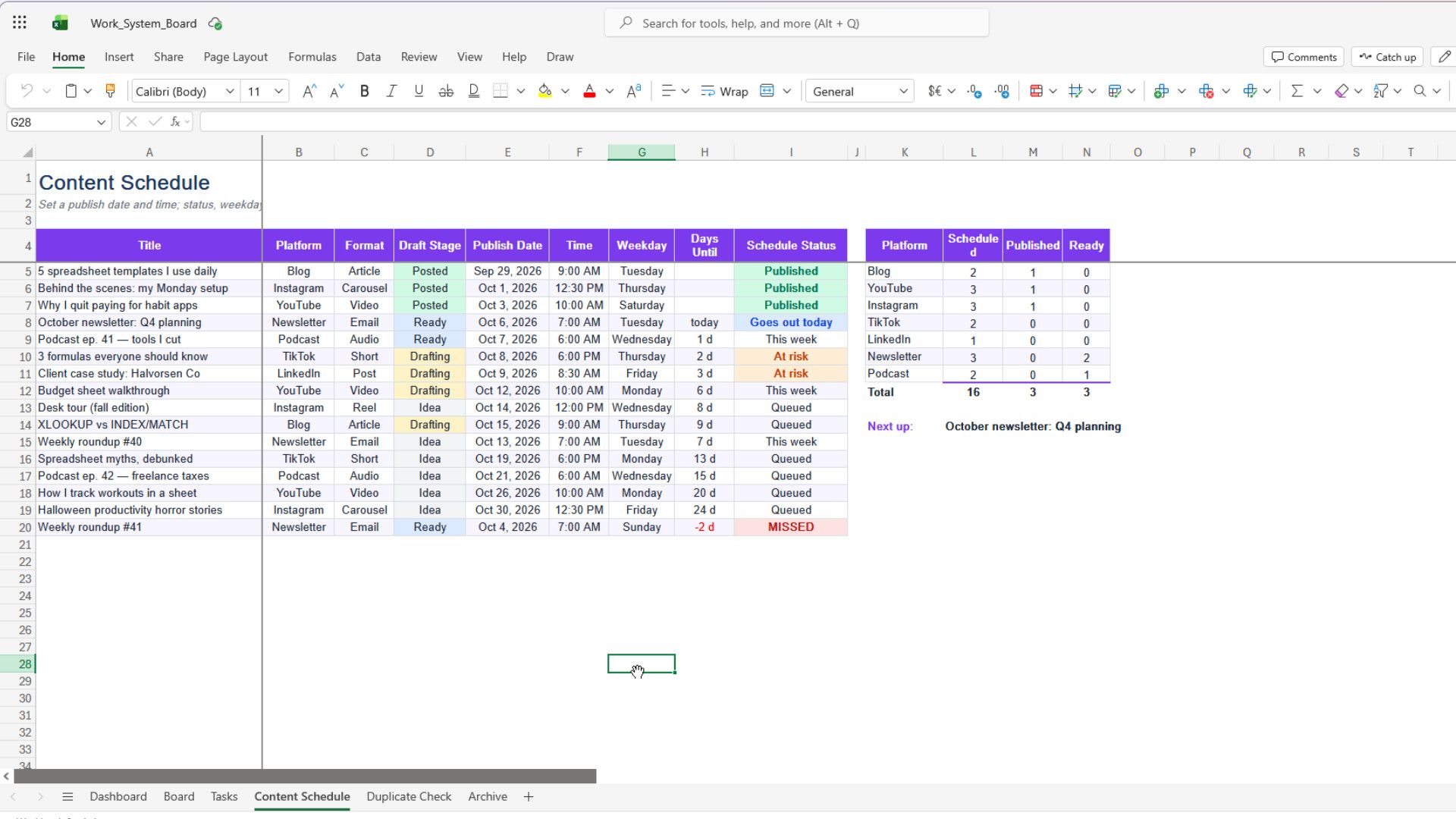Toggle underline formatting

pyautogui.click(x=419, y=91)
